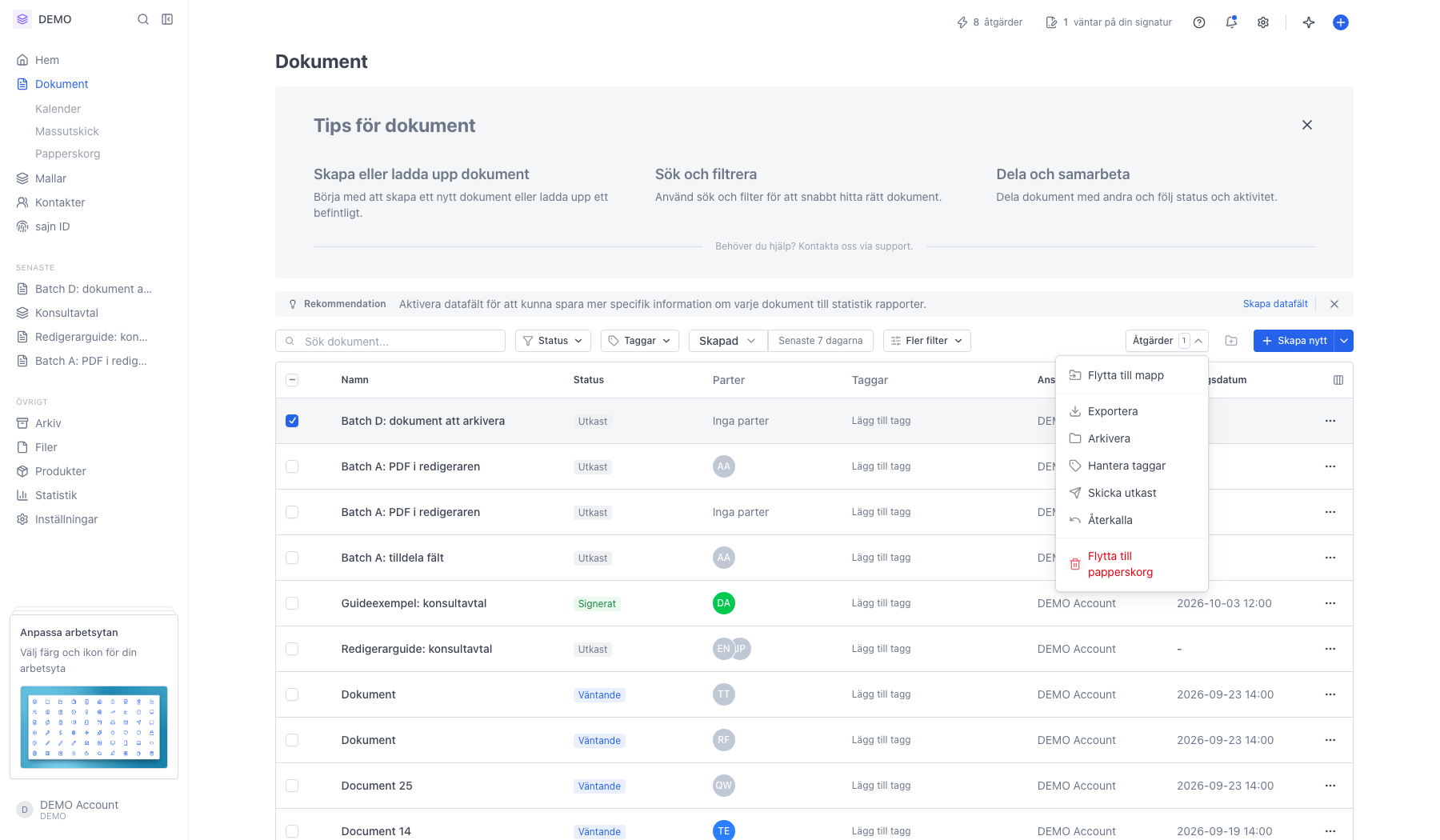The height and width of the screenshot is (840, 1440).
Task: Open Statistik in the sidebar
Action: (x=56, y=495)
